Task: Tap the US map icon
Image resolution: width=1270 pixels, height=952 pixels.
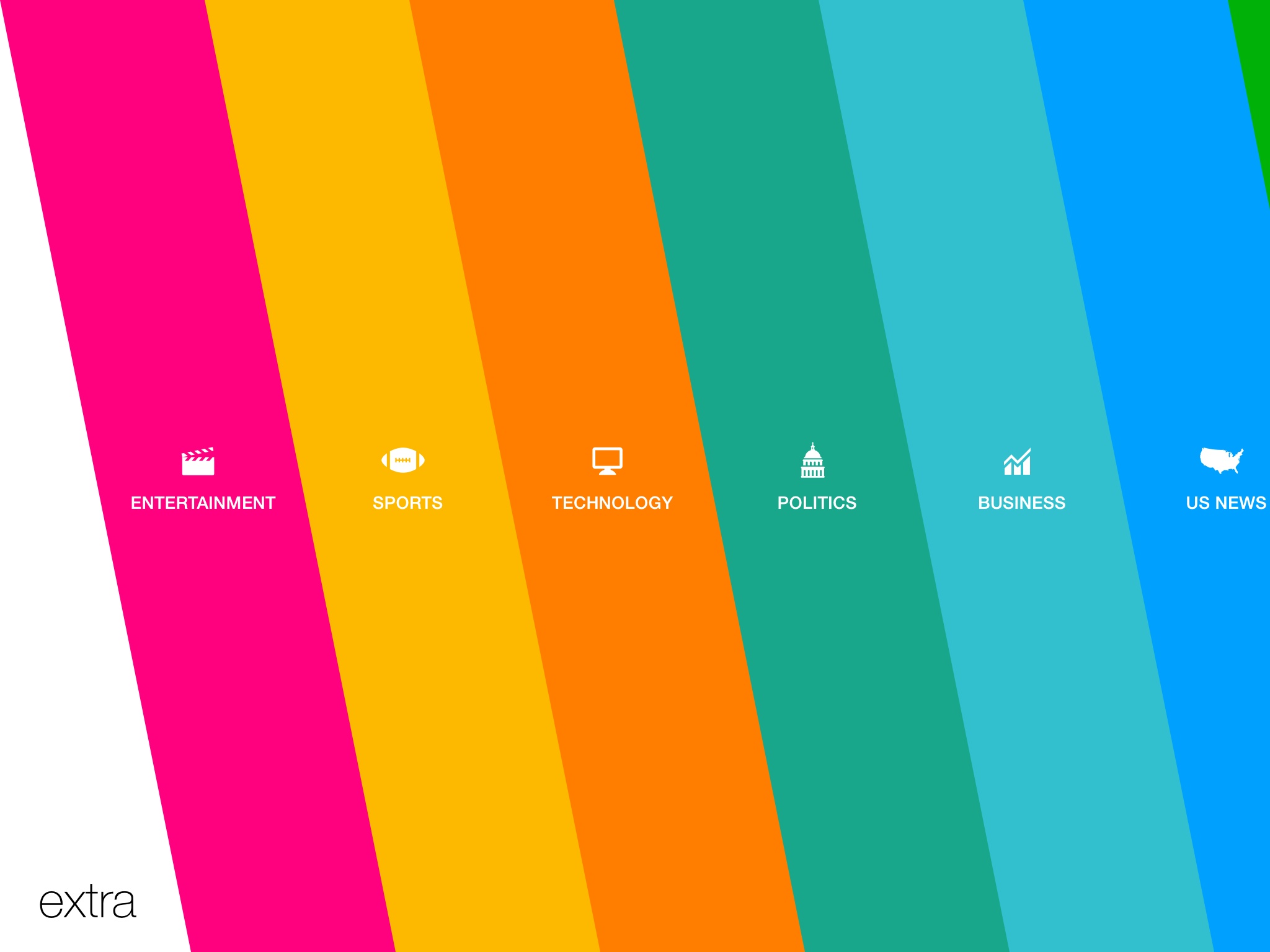Action: tap(1222, 460)
